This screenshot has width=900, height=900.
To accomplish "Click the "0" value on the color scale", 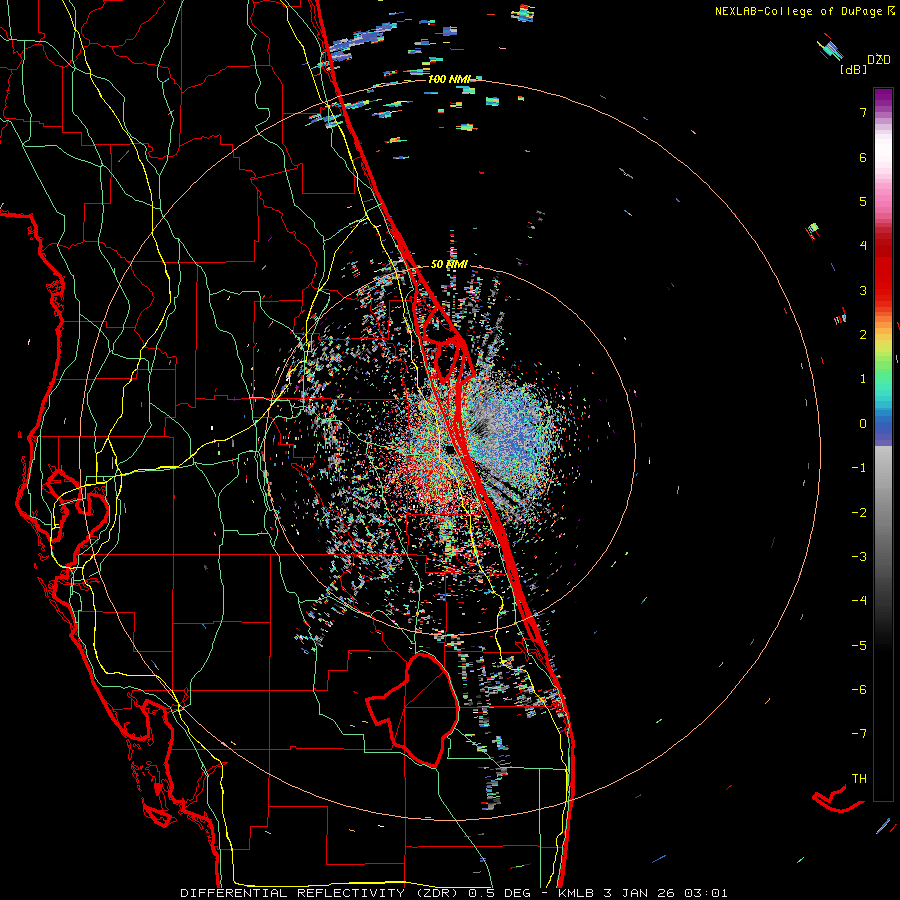I will coord(863,424).
